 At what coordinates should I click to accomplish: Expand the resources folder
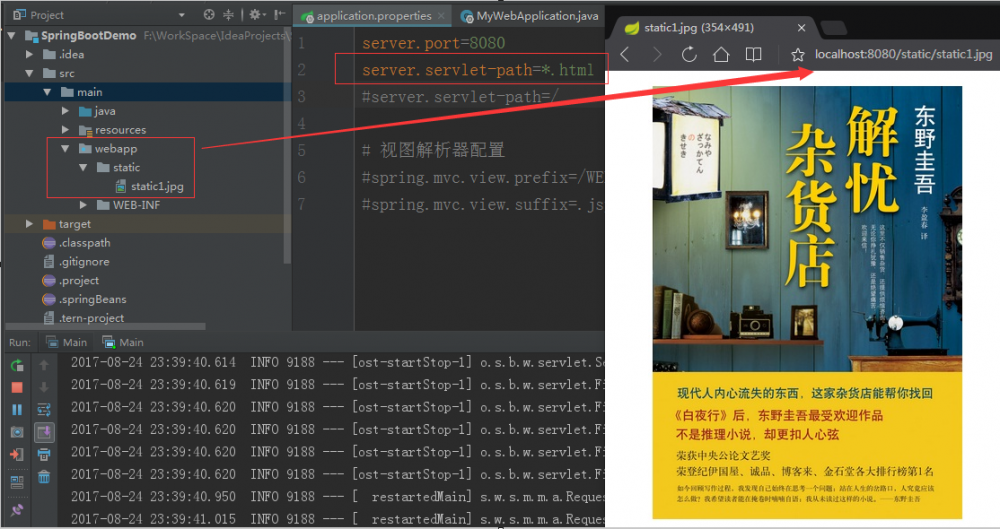click(x=65, y=130)
